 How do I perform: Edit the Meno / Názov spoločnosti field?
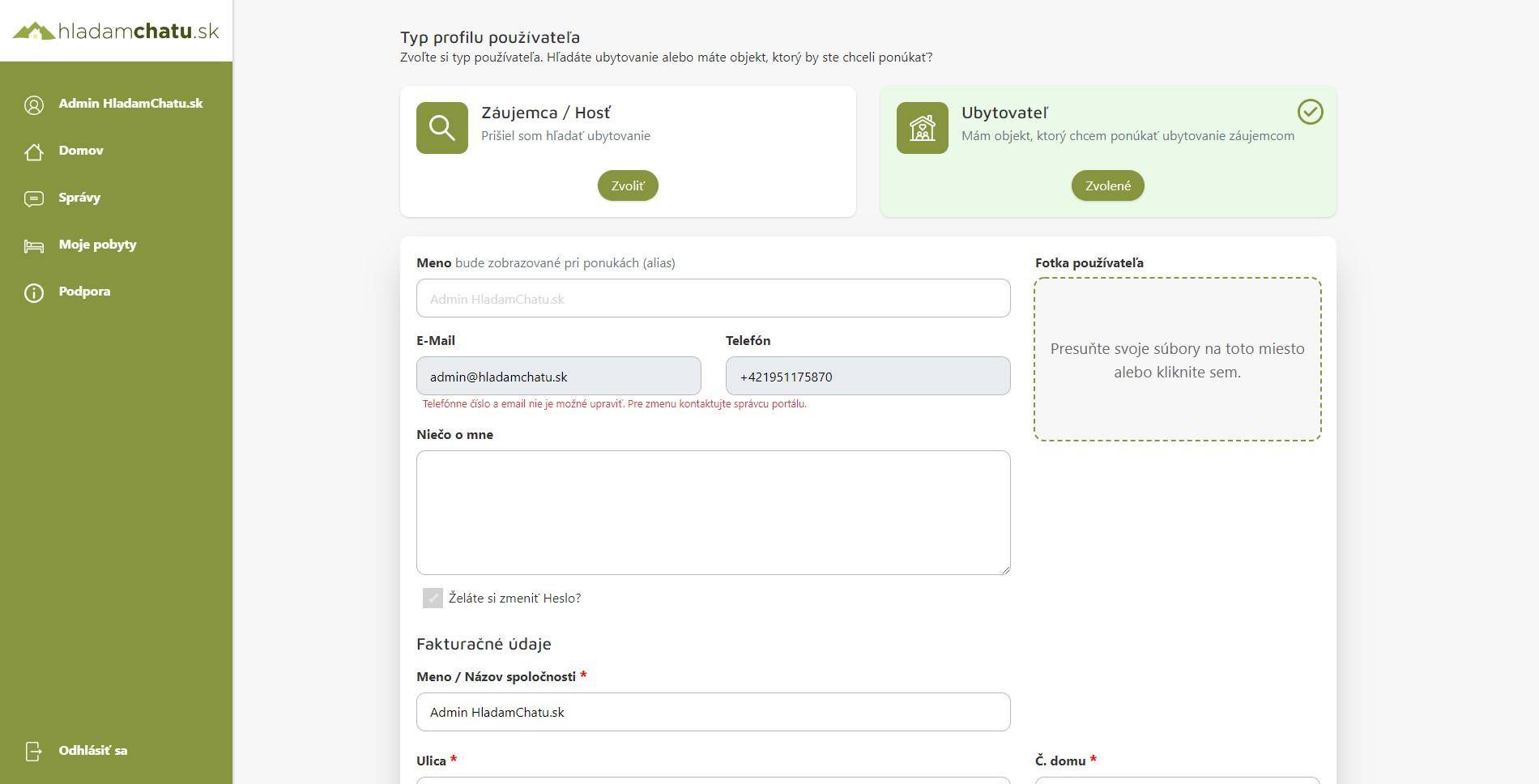coord(714,712)
